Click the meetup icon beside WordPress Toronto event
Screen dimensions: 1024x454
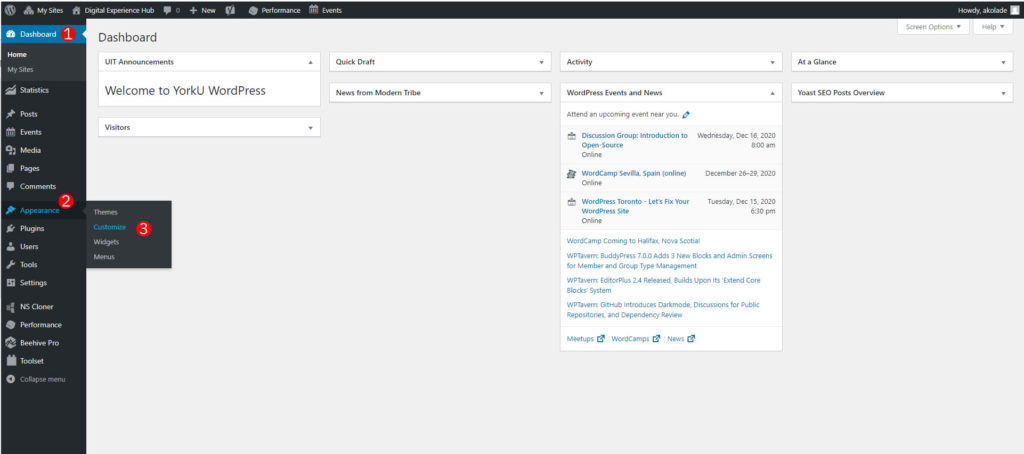(571, 202)
